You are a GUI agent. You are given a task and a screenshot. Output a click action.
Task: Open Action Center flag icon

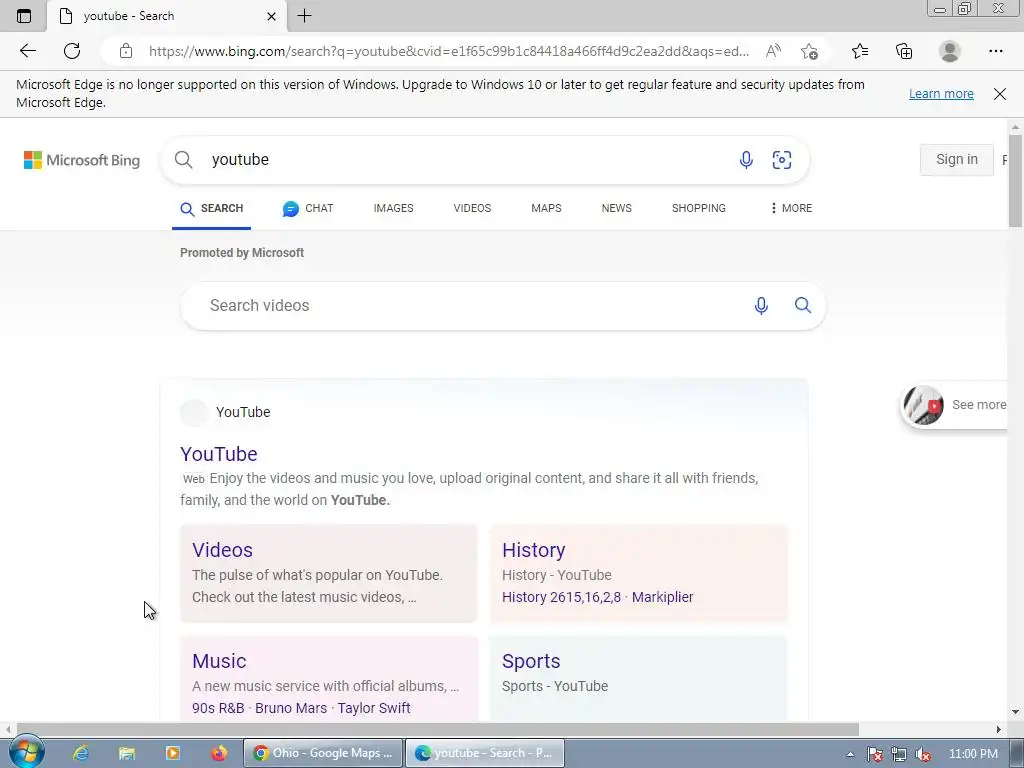pyautogui.click(x=875, y=754)
